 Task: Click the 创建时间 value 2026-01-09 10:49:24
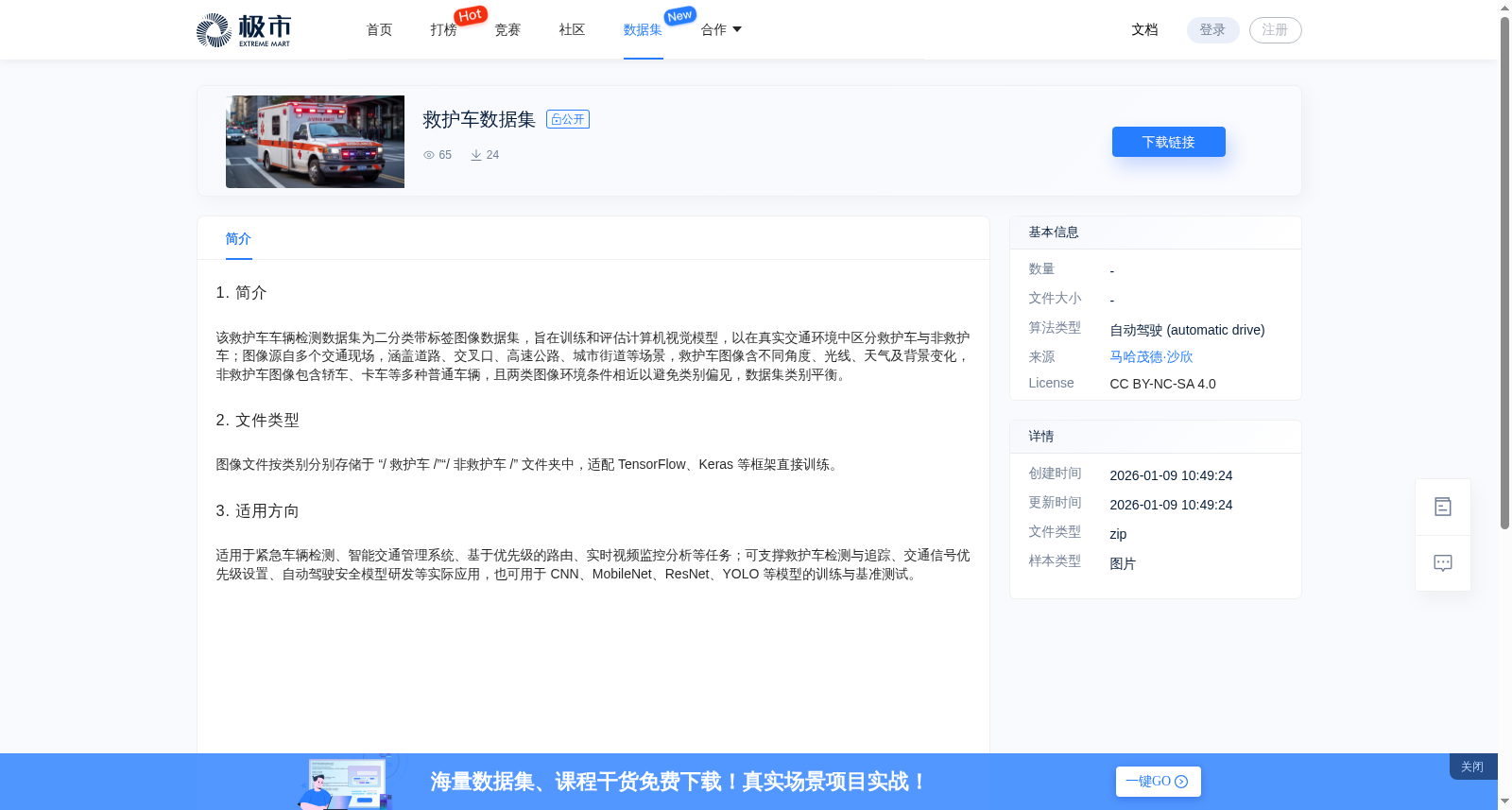(x=1171, y=475)
